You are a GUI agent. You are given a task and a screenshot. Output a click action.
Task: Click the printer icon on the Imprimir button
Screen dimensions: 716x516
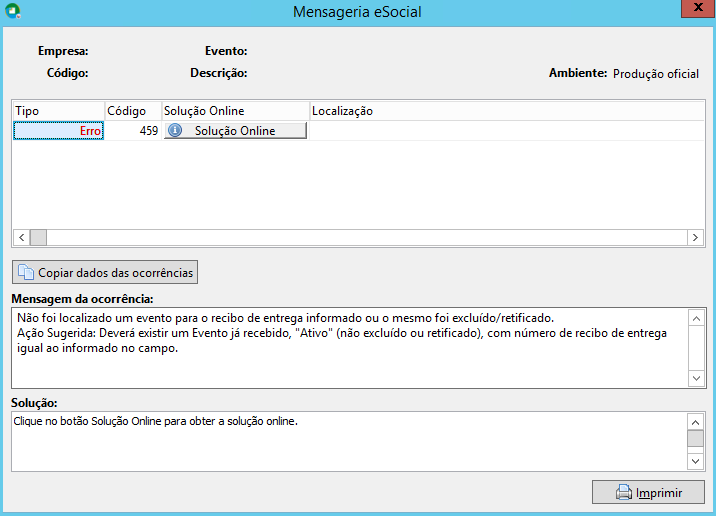pyautogui.click(x=624, y=492)
